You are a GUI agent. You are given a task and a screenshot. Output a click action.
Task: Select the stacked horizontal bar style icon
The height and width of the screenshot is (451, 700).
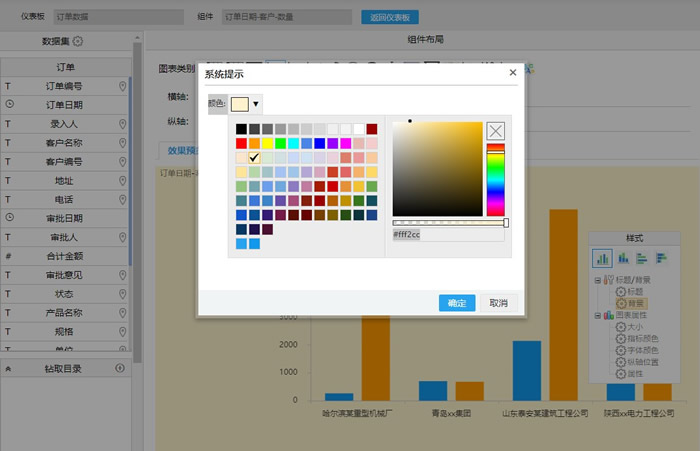(660, 258)
